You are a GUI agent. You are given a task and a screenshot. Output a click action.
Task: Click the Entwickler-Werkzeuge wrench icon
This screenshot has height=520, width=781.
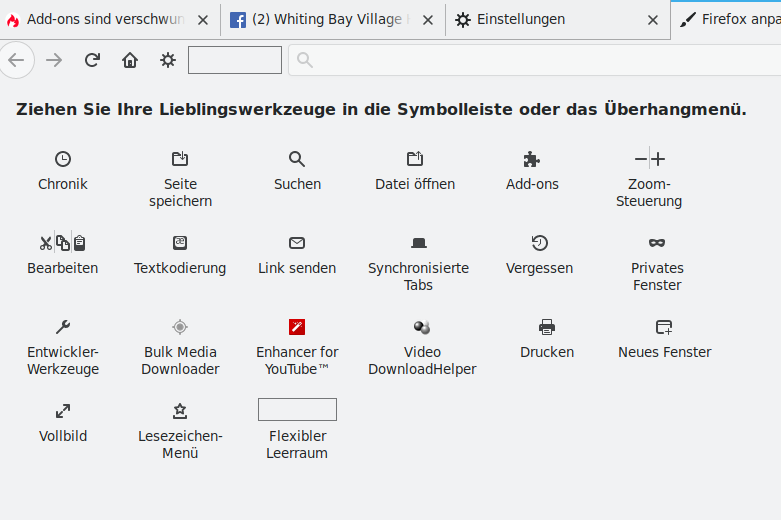click(x=63, y=327)
